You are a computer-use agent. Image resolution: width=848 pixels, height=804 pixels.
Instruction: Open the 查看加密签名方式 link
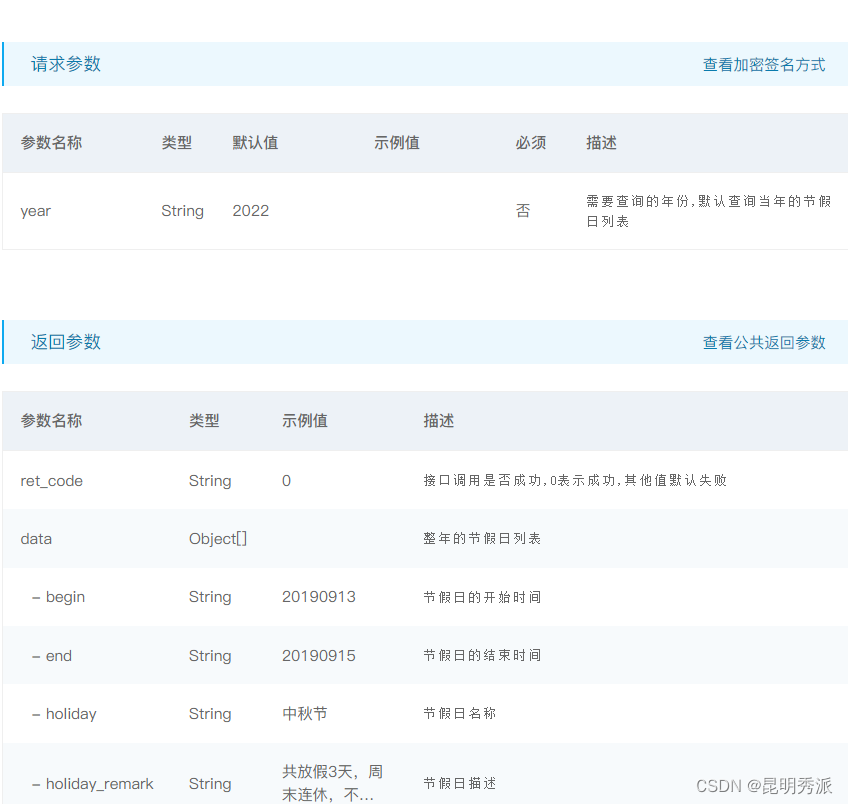[764, 64]
